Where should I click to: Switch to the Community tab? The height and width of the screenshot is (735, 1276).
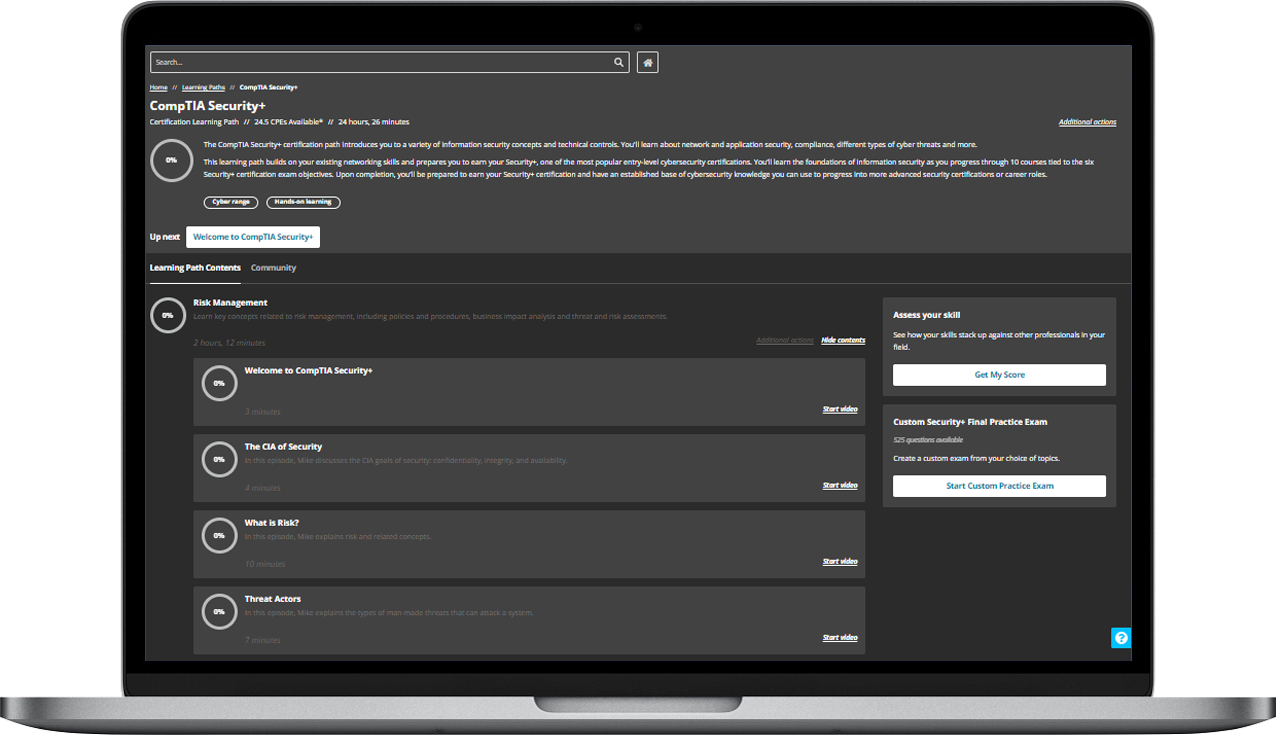273,268
